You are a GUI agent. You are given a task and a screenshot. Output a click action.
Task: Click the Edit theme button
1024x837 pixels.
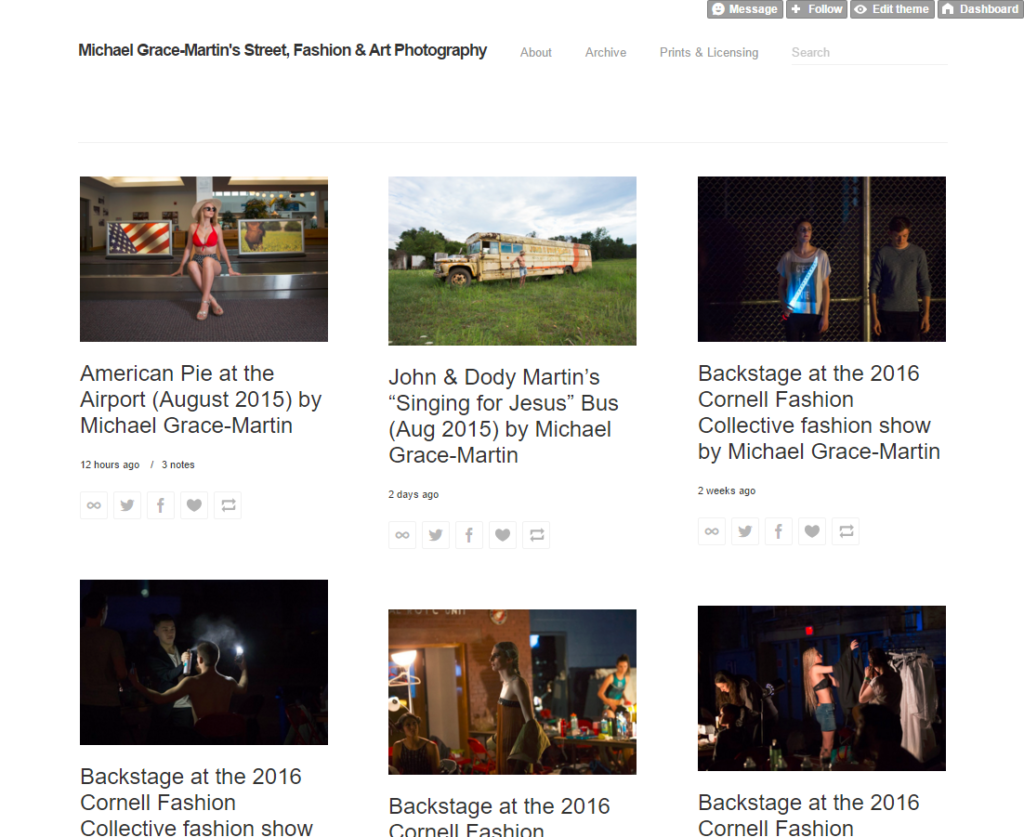pyautogui.click(x=891, y=9)
